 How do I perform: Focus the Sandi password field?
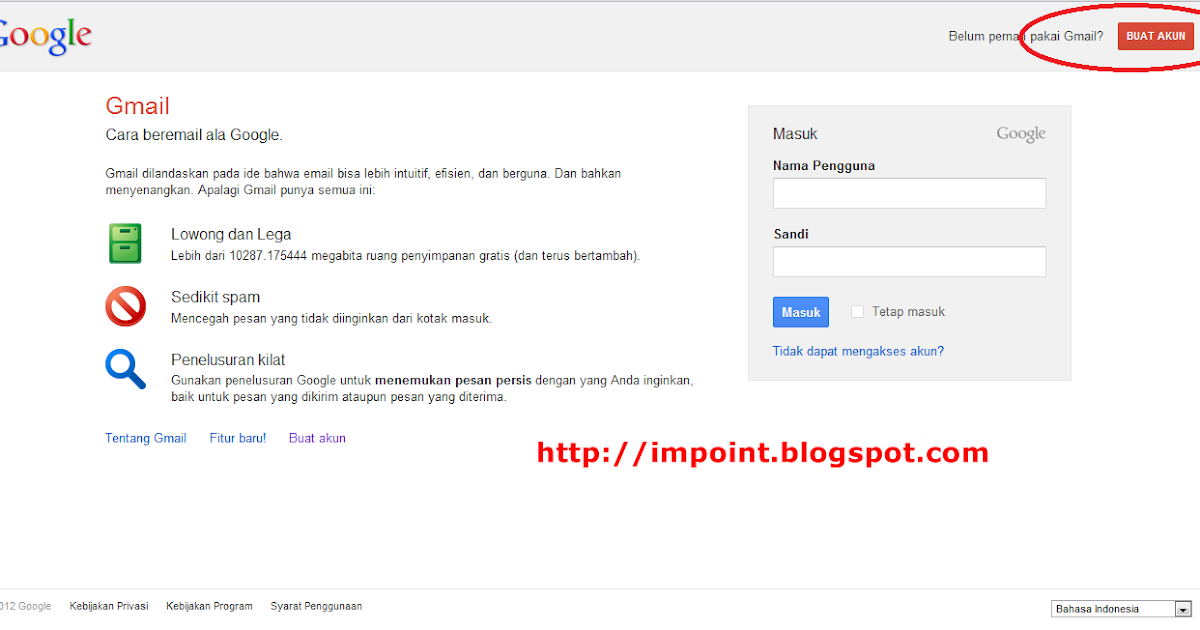tap(909, 262)
